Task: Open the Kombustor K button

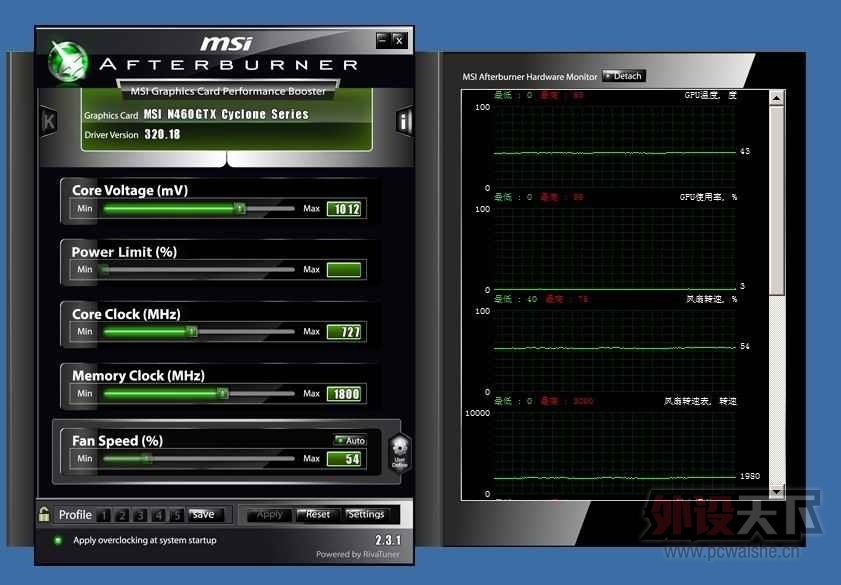Action: point(49,121)
